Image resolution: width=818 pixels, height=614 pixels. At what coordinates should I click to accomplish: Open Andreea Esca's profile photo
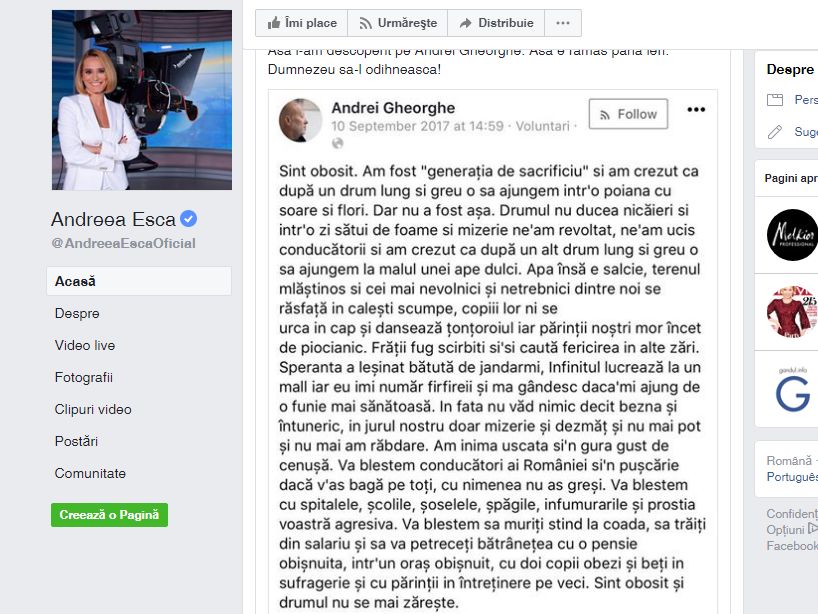(x=142, y=100)
